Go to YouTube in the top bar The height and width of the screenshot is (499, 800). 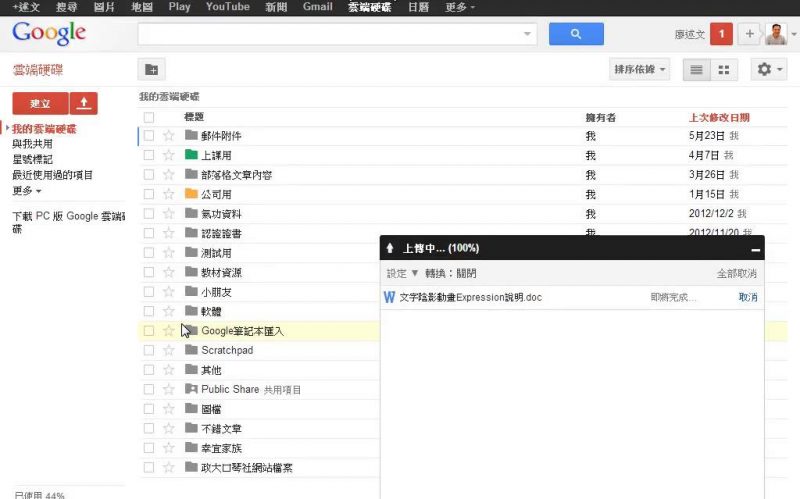coord(227,7)
